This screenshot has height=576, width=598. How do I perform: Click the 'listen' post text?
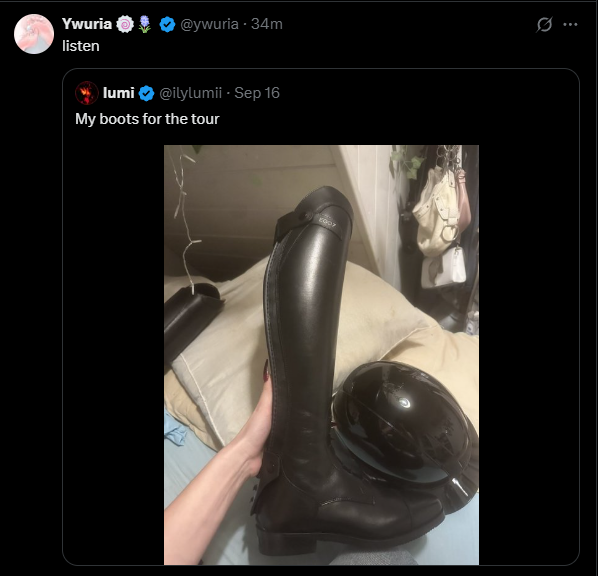81,46
